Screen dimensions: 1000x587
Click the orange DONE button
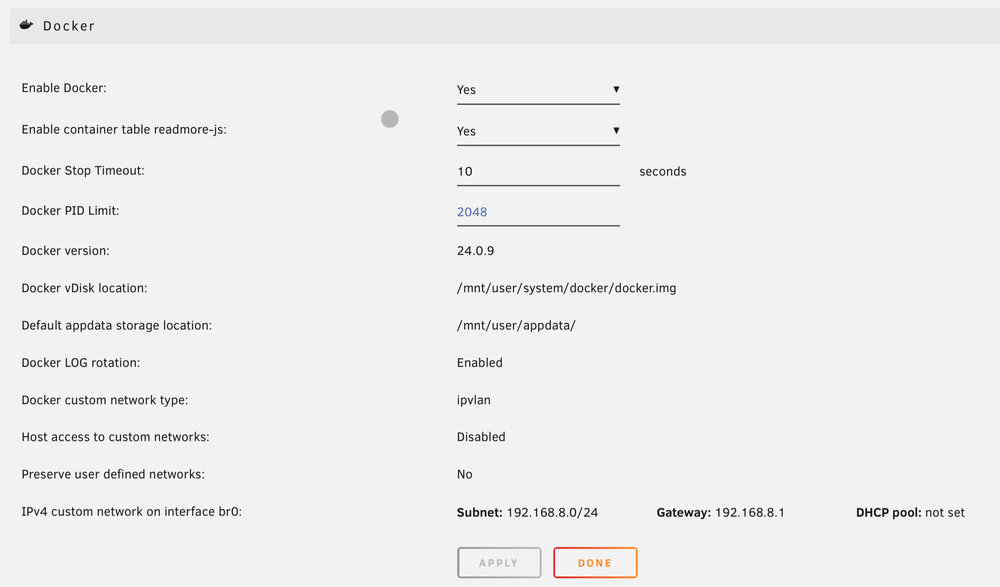[x=595, y=563]
